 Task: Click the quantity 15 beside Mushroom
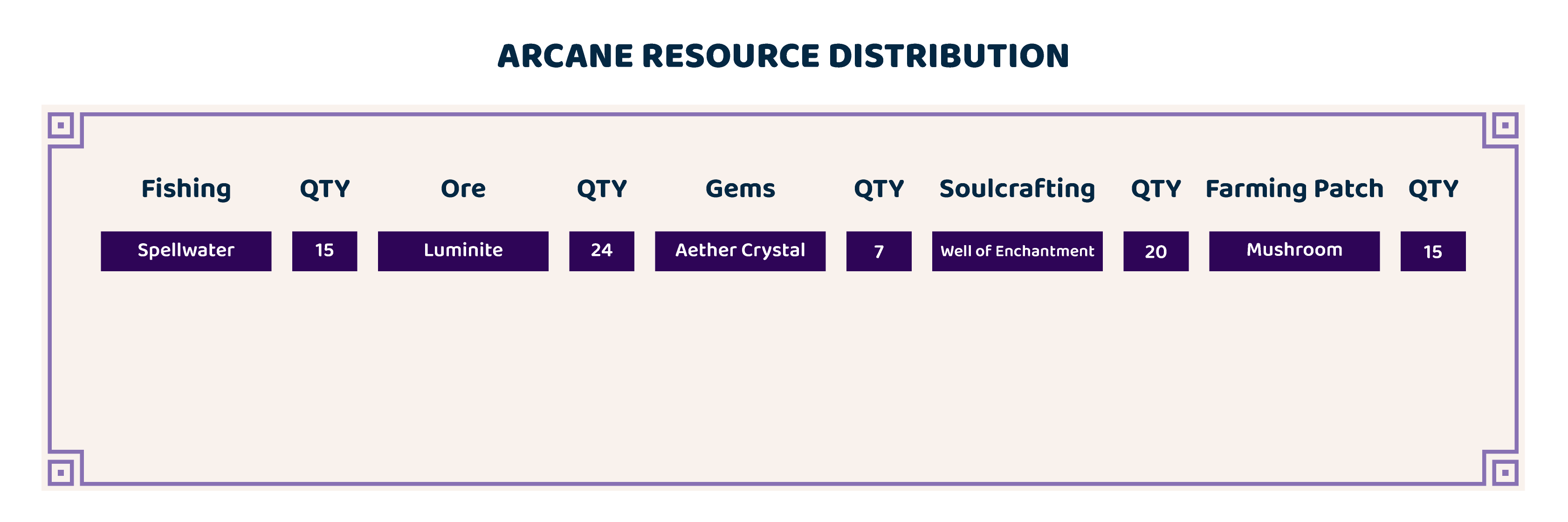pyautogui.click(x=1433, y=251)
